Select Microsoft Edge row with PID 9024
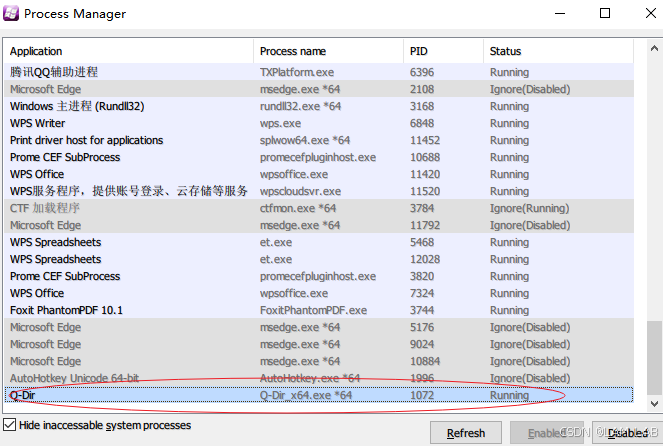The image size is (663, 446). [319, 344]
